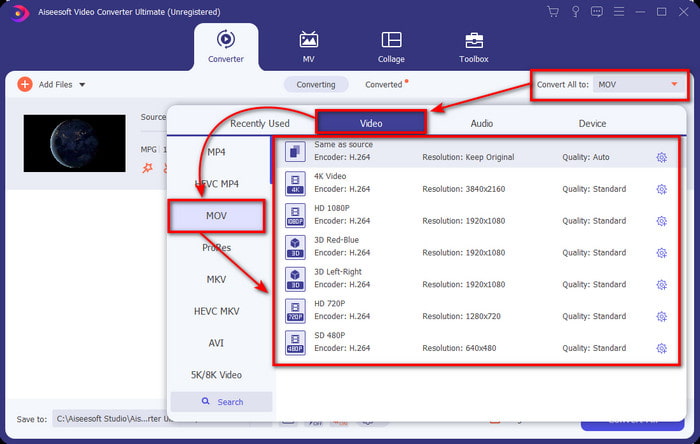Select the 4K Video preset icon
The height and width of the screenshot is (444, 700).
pos(295,183)
